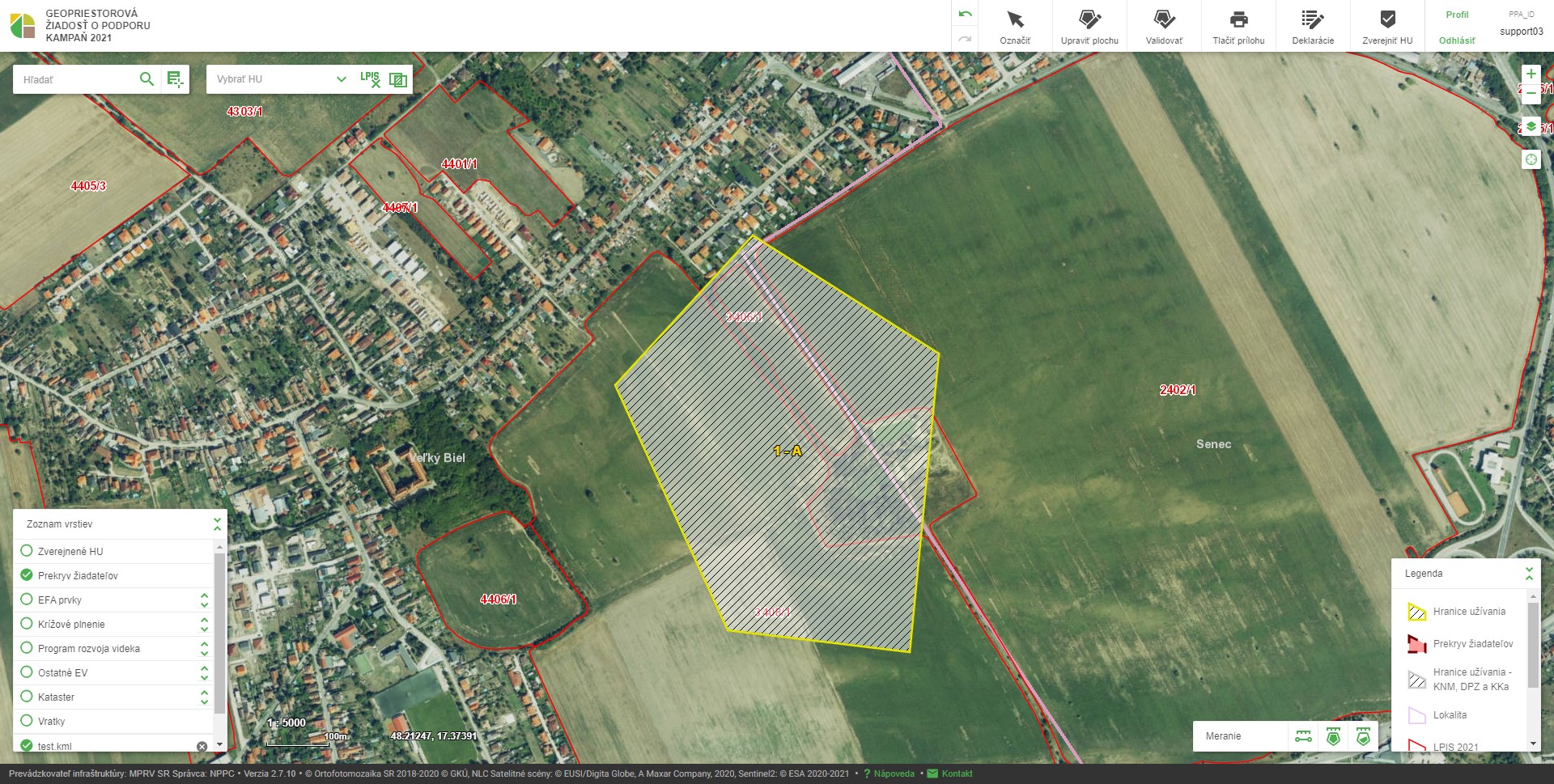Viewport: 1554px width, 784px height.
Task: Enable the Kataster layer
Action: pos(27,697)
